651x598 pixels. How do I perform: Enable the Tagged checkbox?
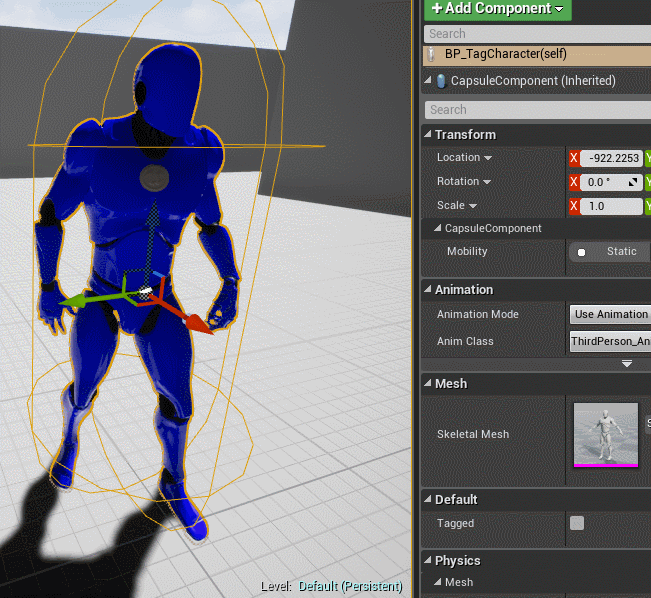[577, 523]
